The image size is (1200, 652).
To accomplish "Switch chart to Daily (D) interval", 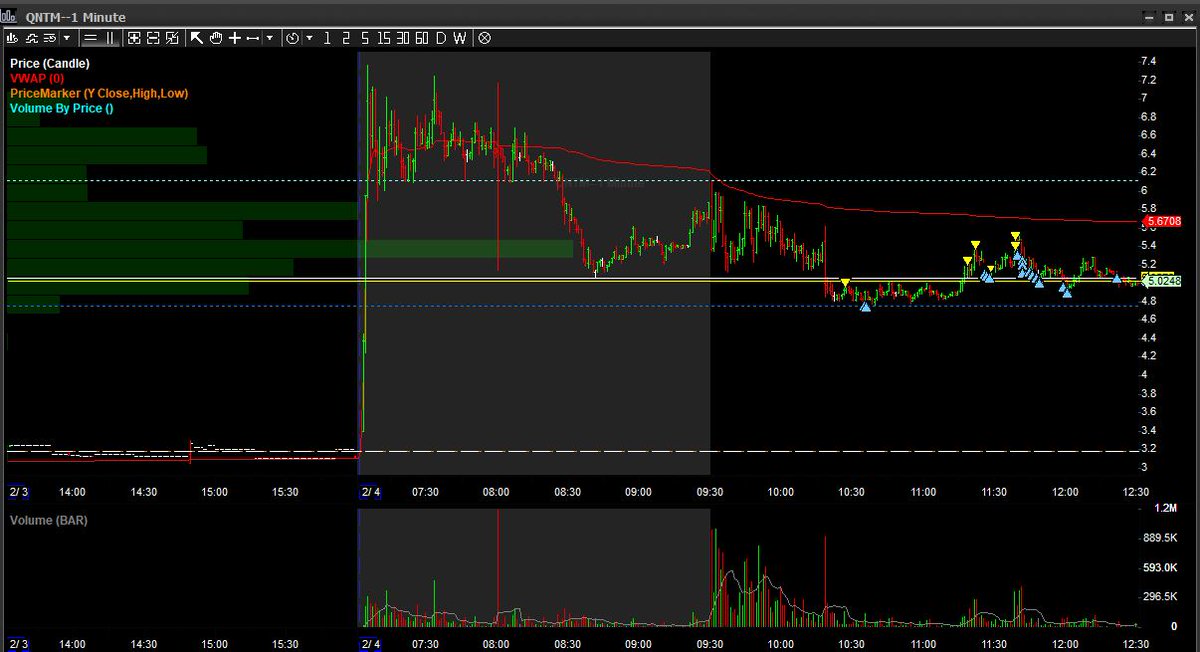I will click(x=441, y=38).
